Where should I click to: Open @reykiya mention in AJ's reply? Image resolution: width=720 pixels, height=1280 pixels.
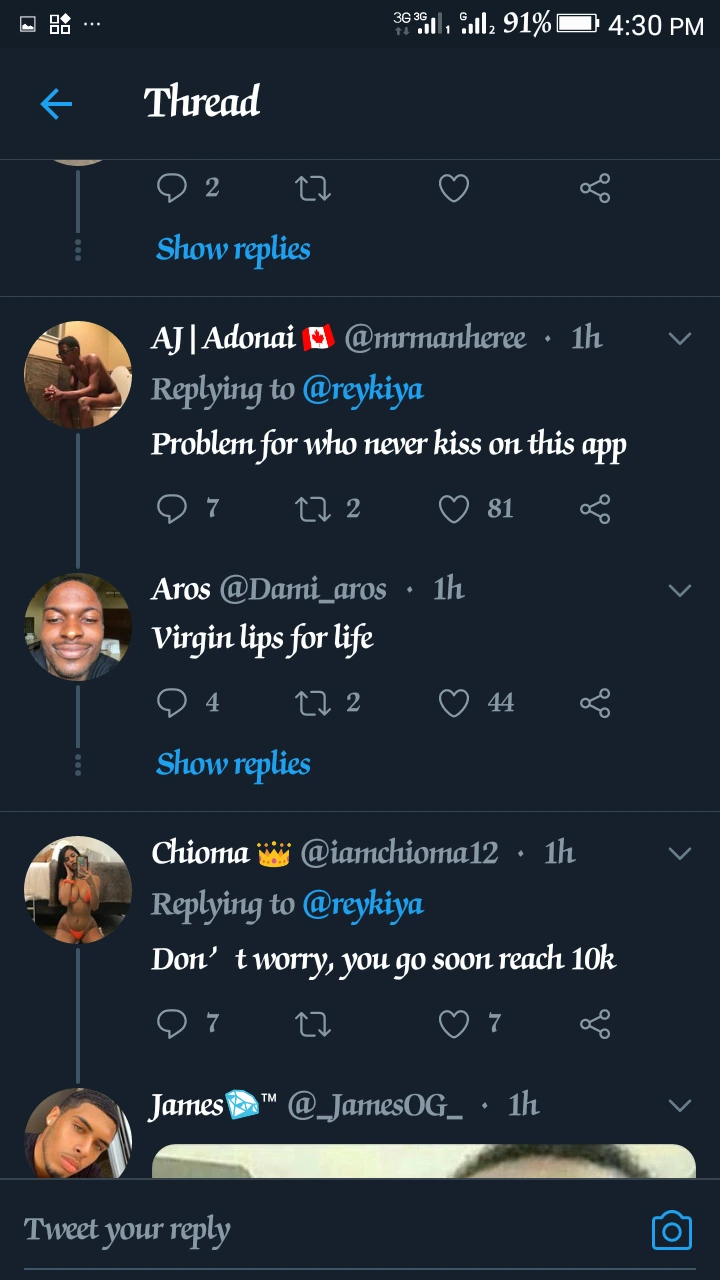point(362,389)
